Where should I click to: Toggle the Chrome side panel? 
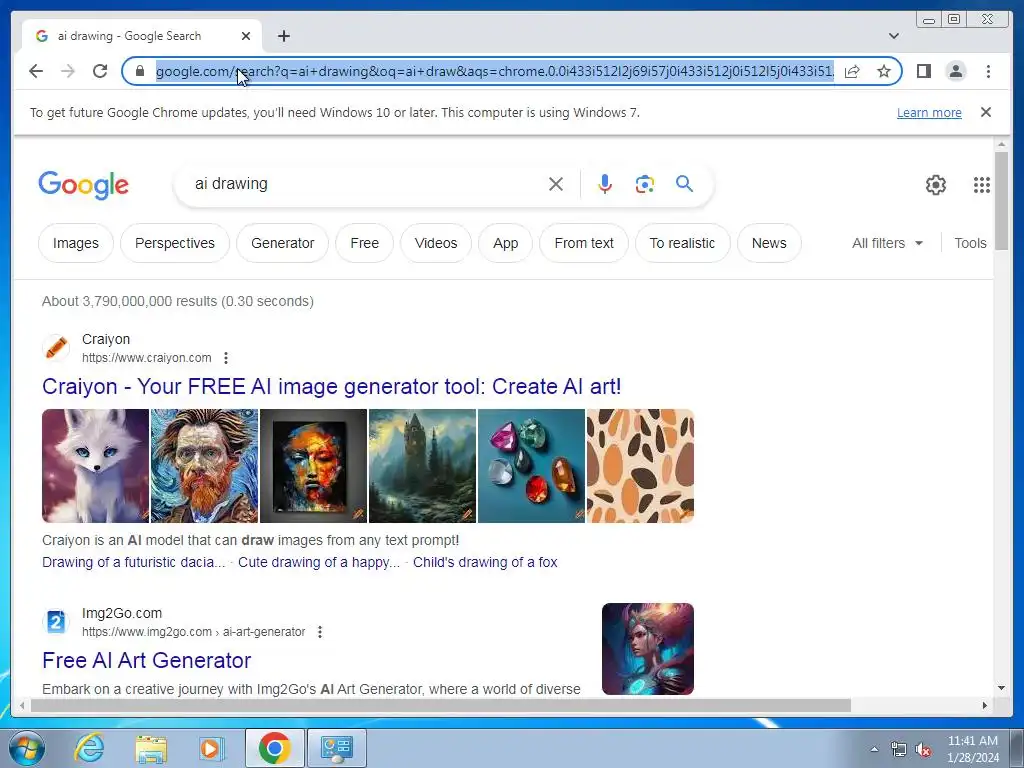point(923,71)
